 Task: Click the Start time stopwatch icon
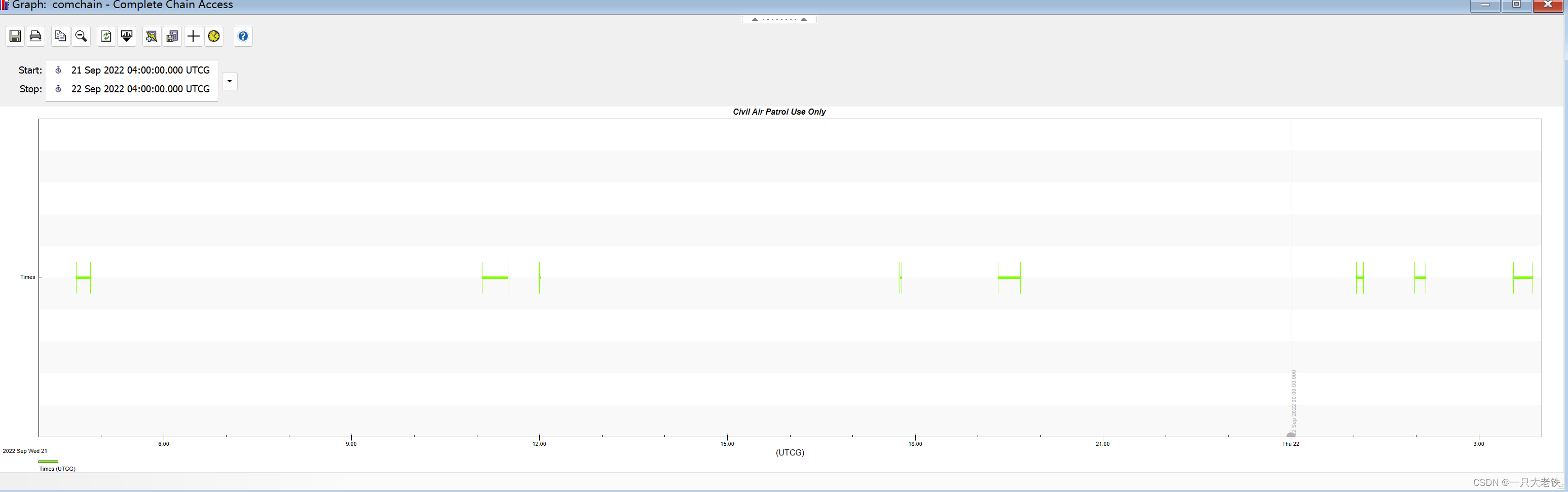[58, 70]
